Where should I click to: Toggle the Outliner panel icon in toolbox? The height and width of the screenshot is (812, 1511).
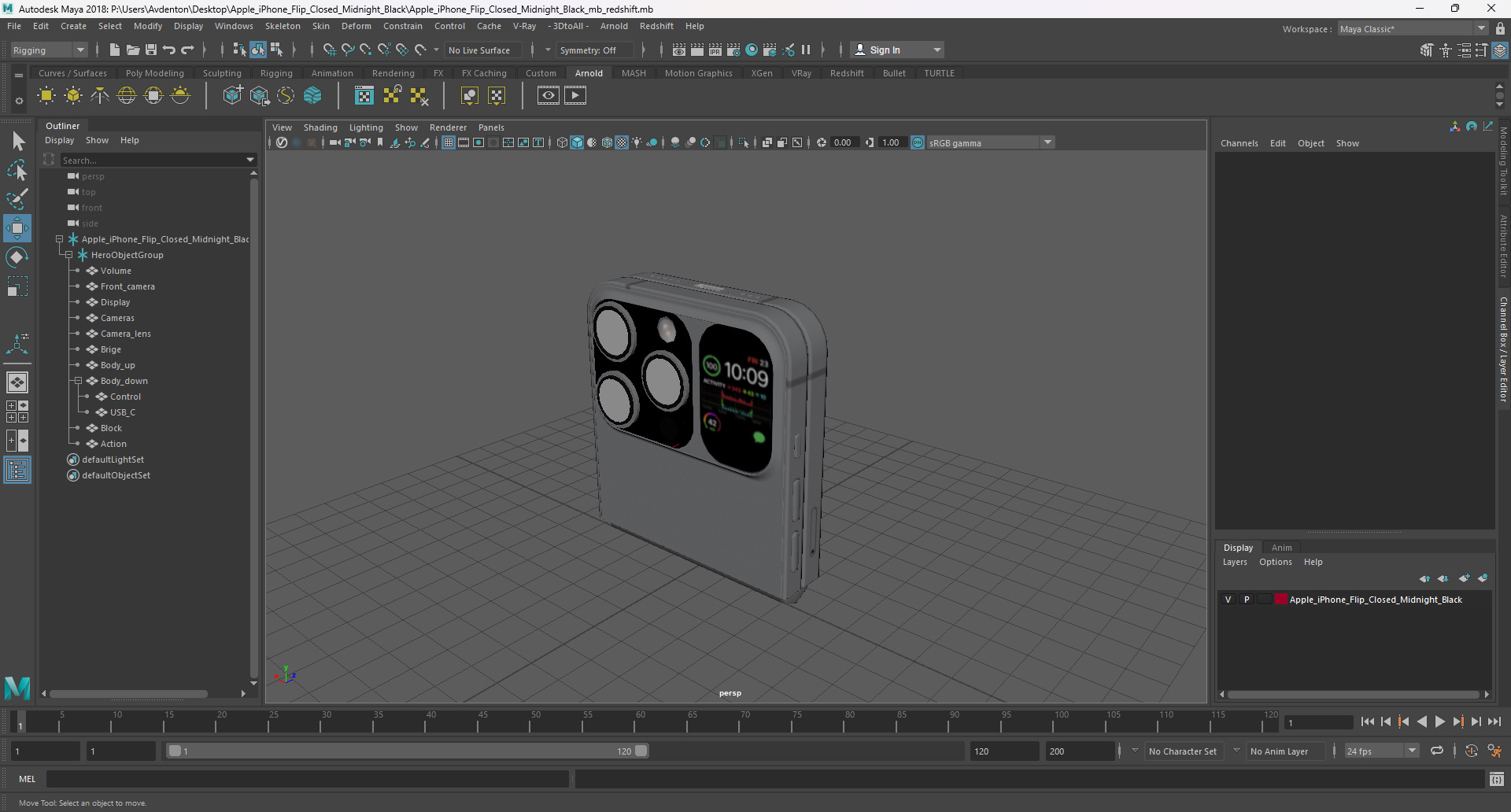(17, 471)
